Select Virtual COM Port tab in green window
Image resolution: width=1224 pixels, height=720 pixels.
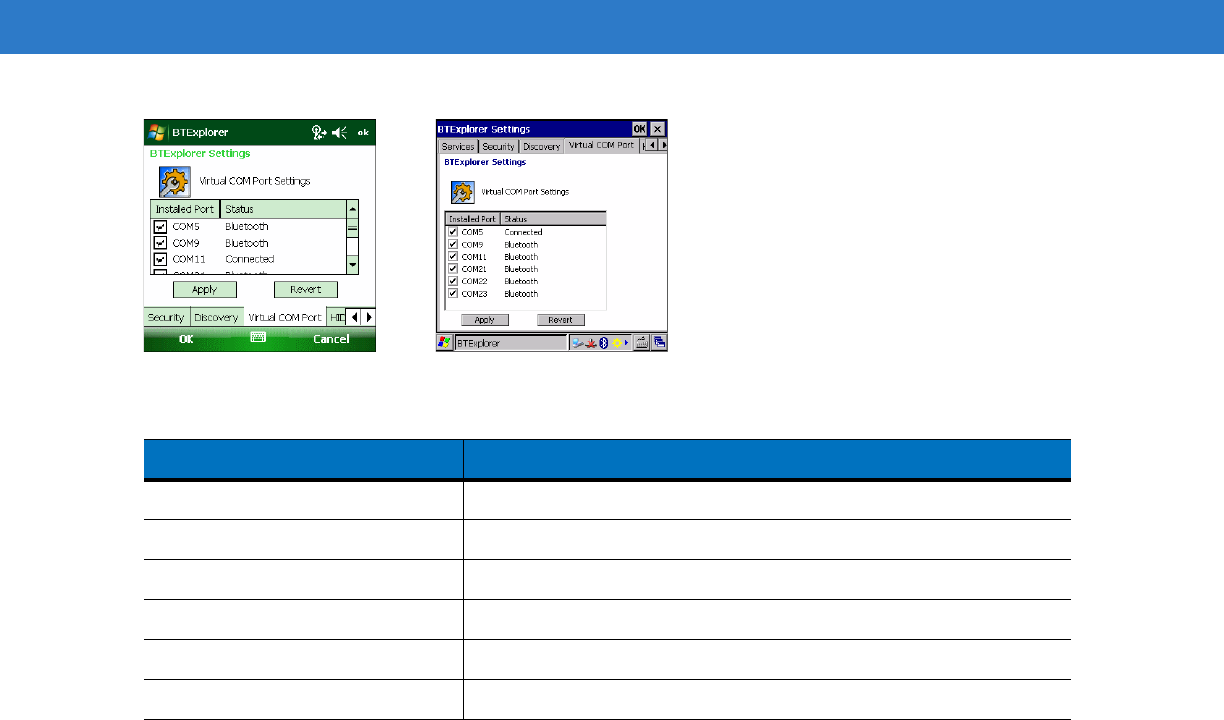pyautogui.click(x=285, y=317)
